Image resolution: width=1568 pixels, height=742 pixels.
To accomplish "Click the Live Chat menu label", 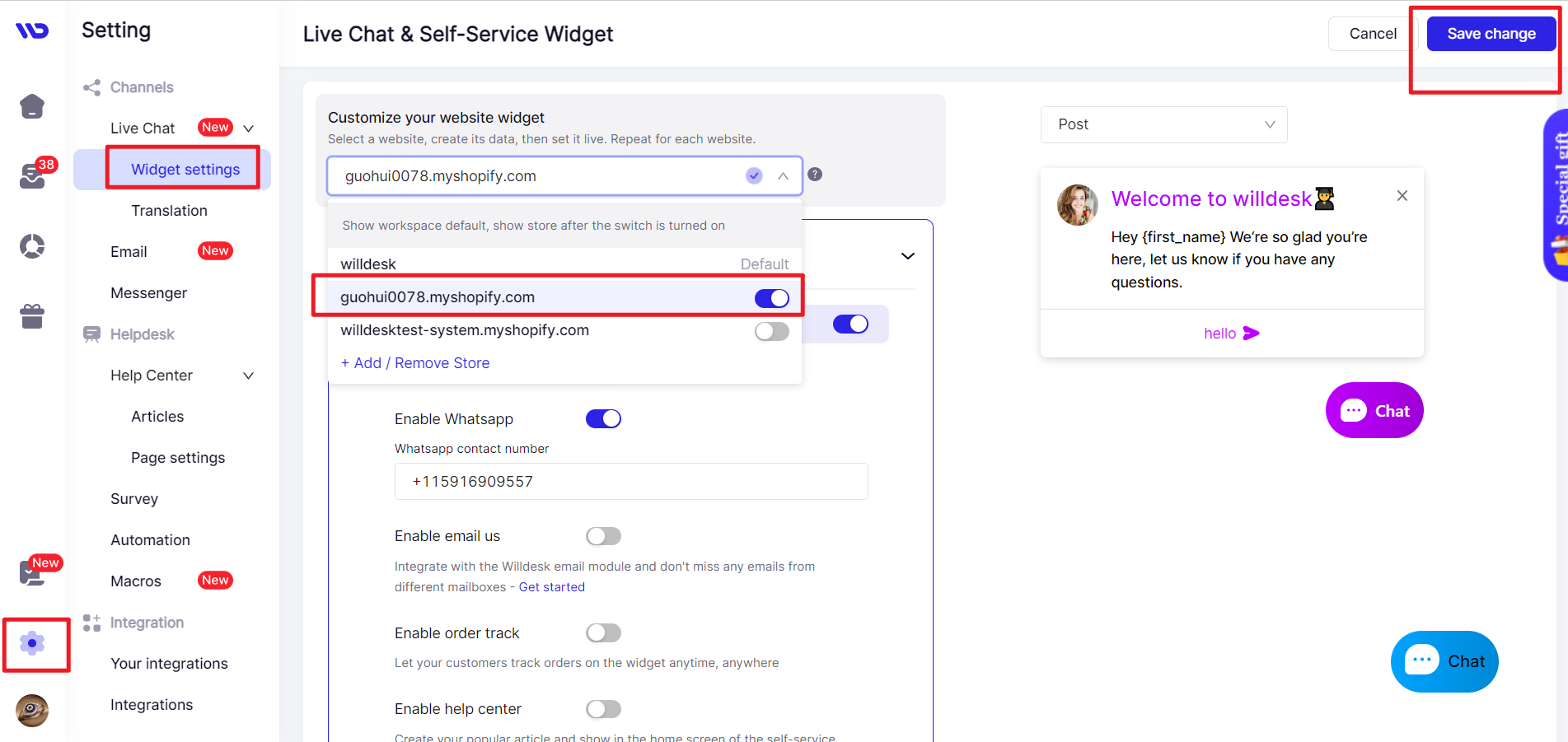I will [x=143, y=128].
